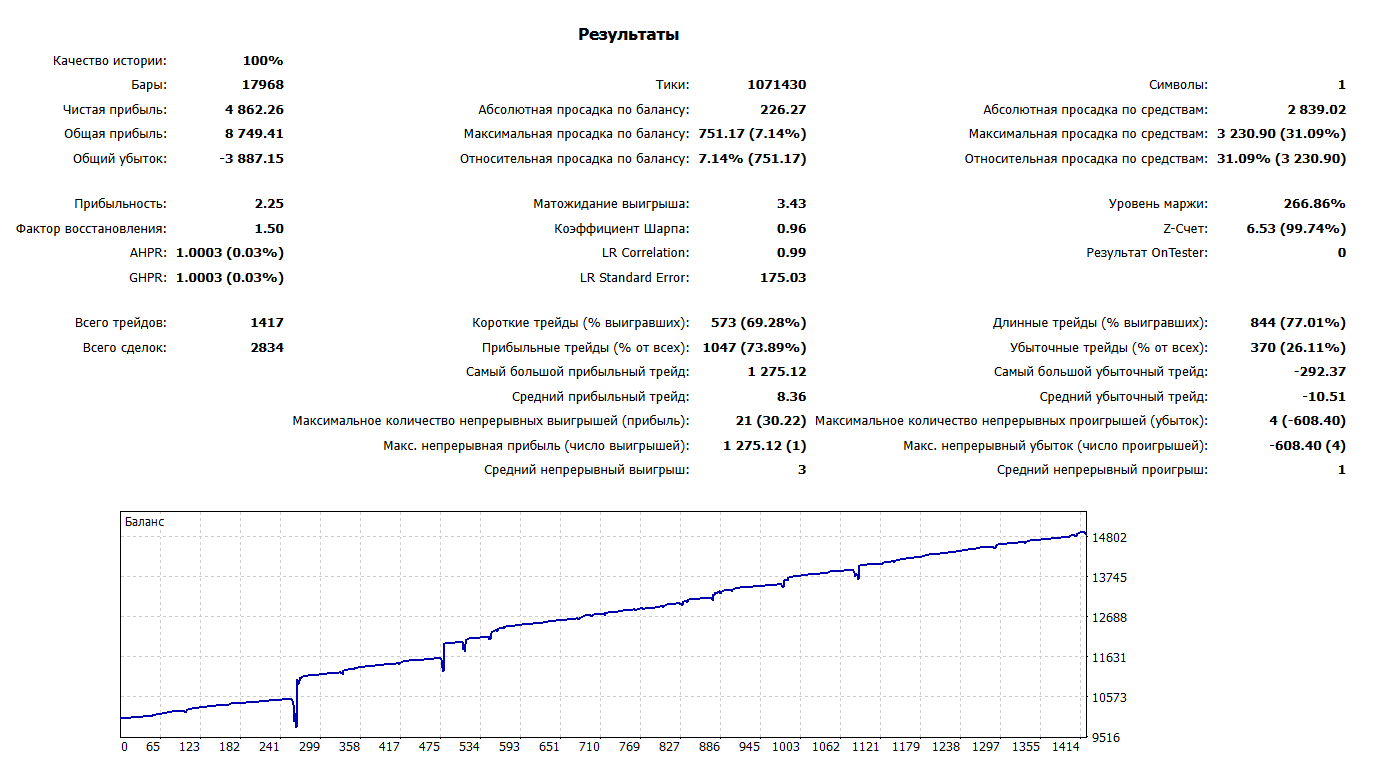This screenshot has height=776, width=1389.
Task: Click the Результаты report heading
Action: pyautogui.click(x=628, y=35)
